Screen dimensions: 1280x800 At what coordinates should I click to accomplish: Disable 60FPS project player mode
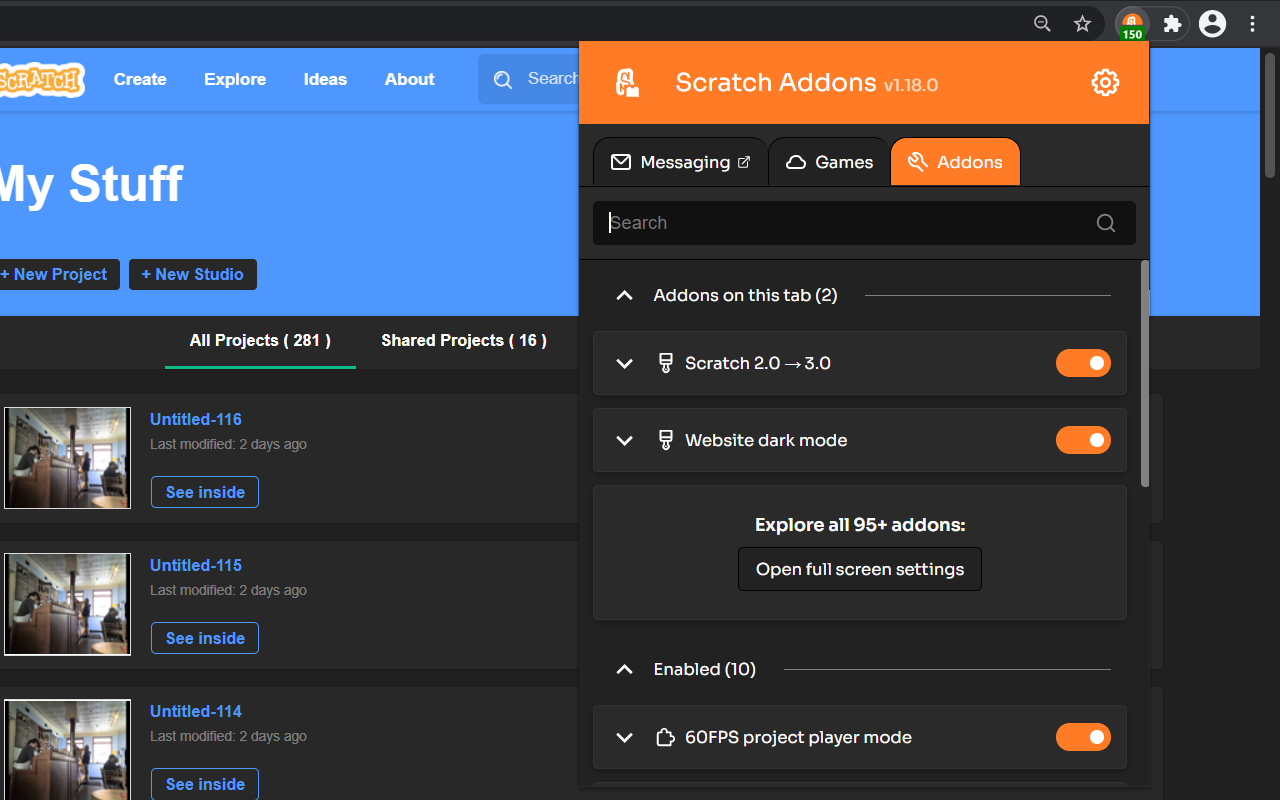[x=1083, y=737]
